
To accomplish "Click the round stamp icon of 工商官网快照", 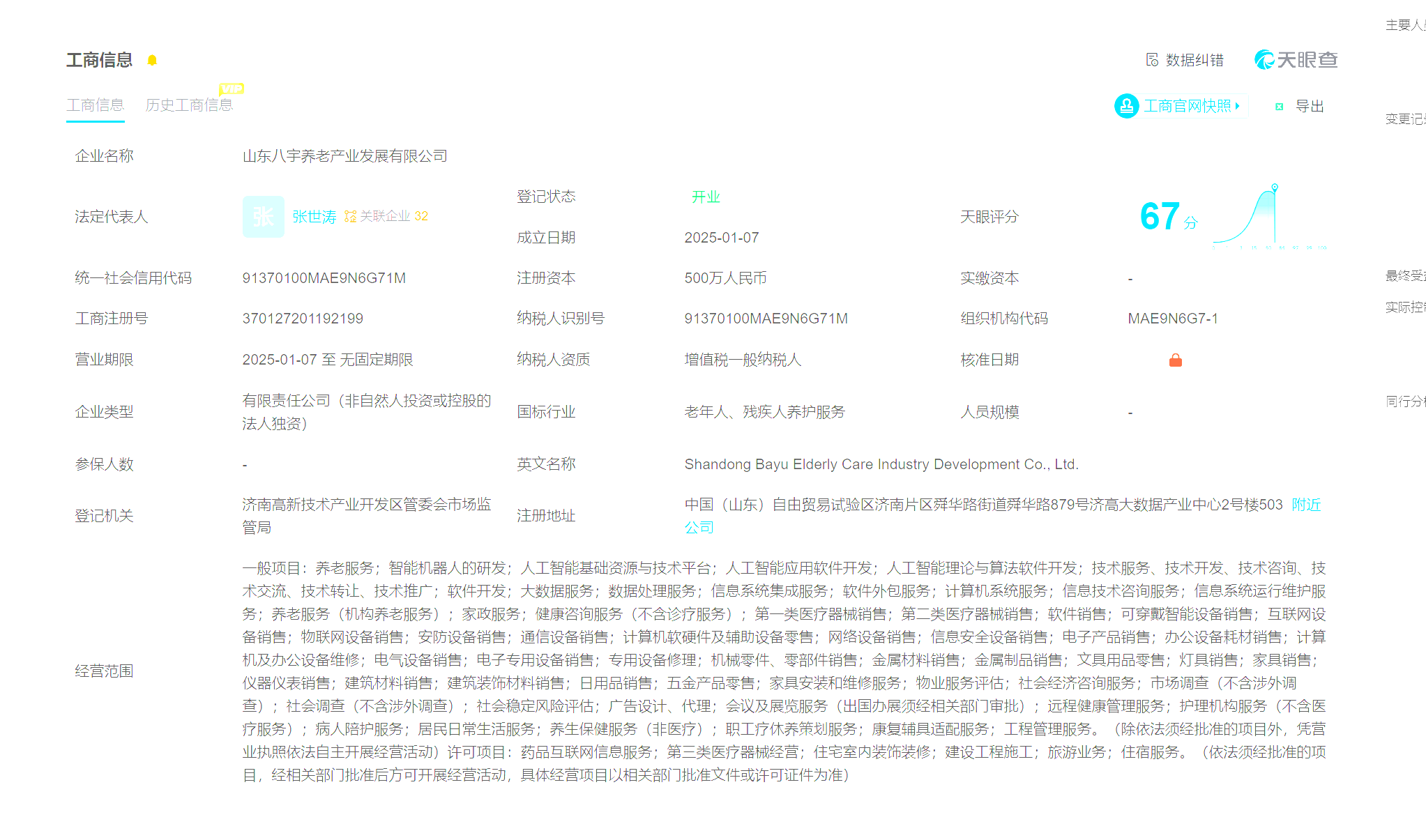I will pos(1126,106).
